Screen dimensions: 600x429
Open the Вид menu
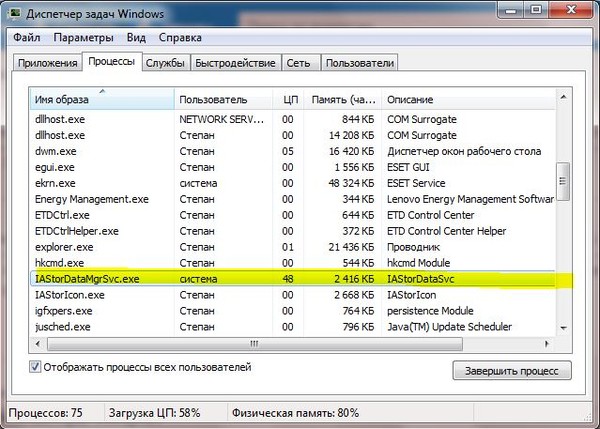pyautogui.click(x=136, y=38)
